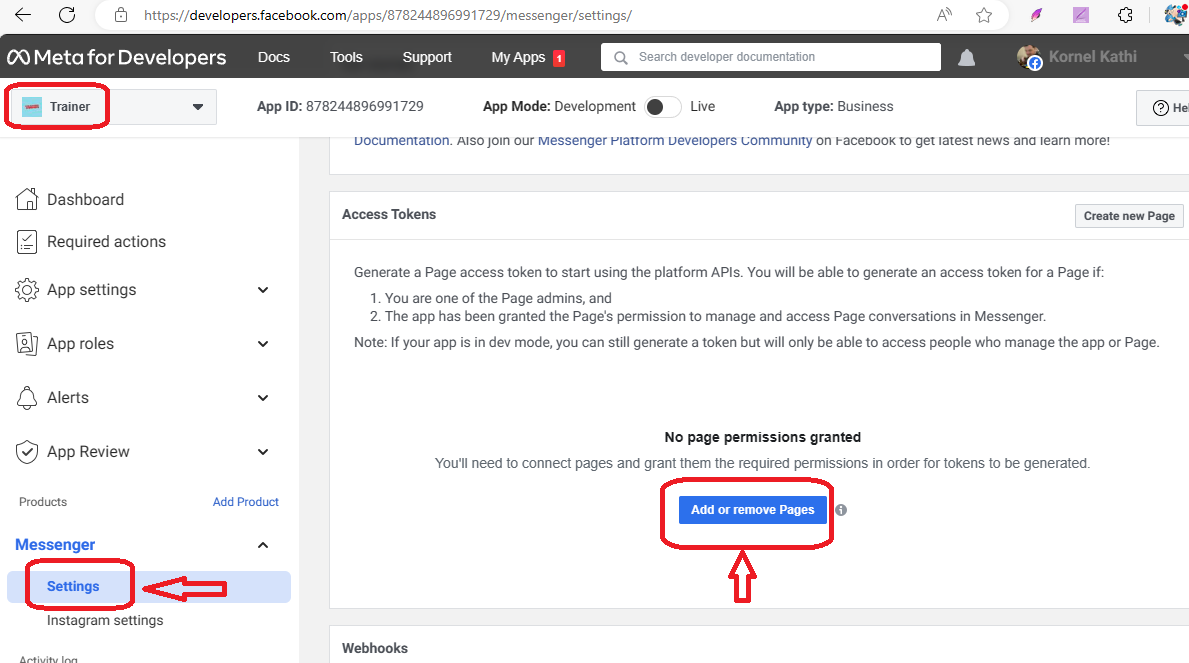Click the Read aloud icon in address bar
This screenshot has height=663, width=1189.
click(x=944, y=15)
